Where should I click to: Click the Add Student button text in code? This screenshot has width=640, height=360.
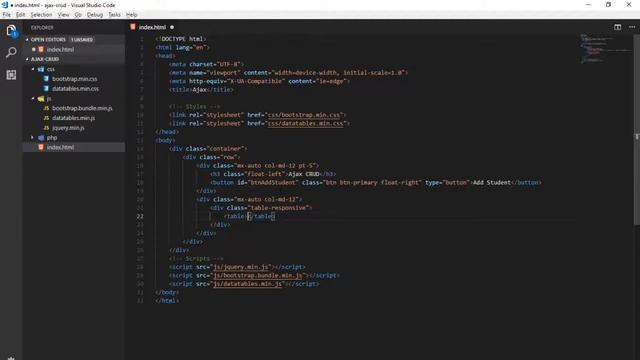point(492,182)
